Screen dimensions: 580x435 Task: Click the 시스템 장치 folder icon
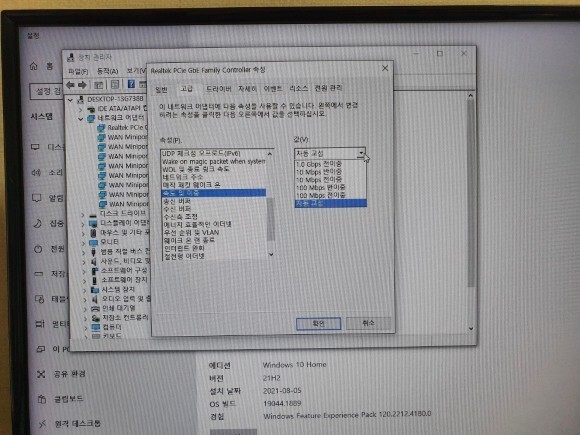pyautogui.click(x=95, y=290)
